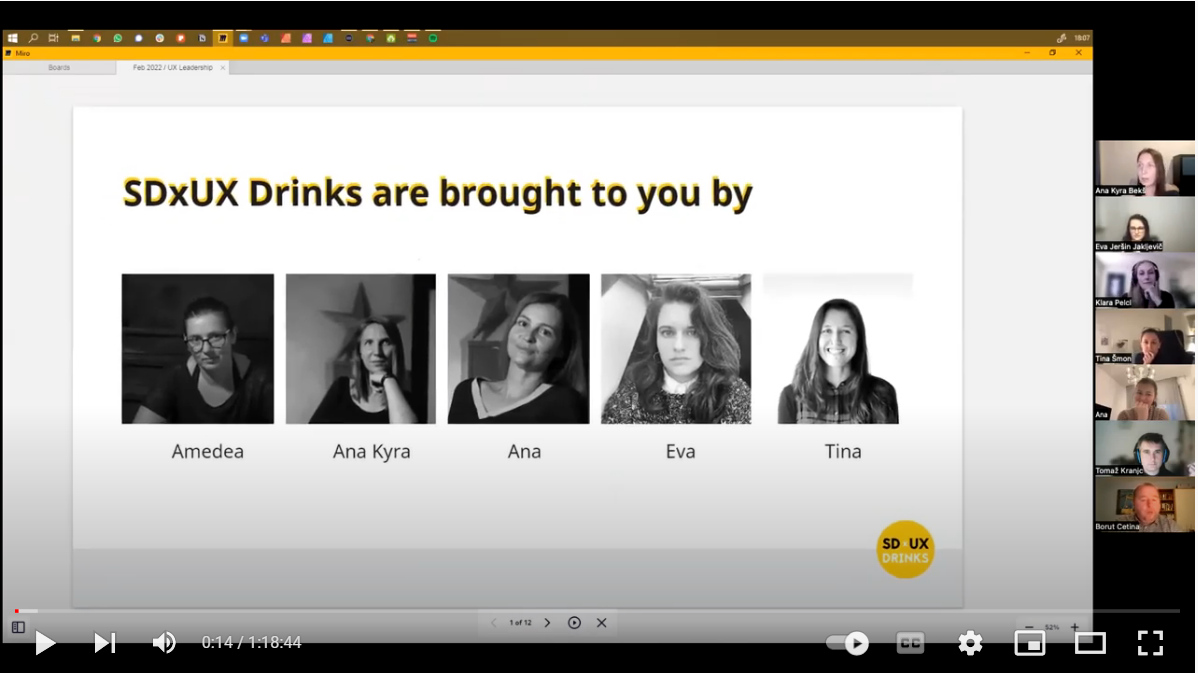The width and height of the screenshot is (1198, 673).
Task: Select Borut Cetina participant video
Action: 1145,504
